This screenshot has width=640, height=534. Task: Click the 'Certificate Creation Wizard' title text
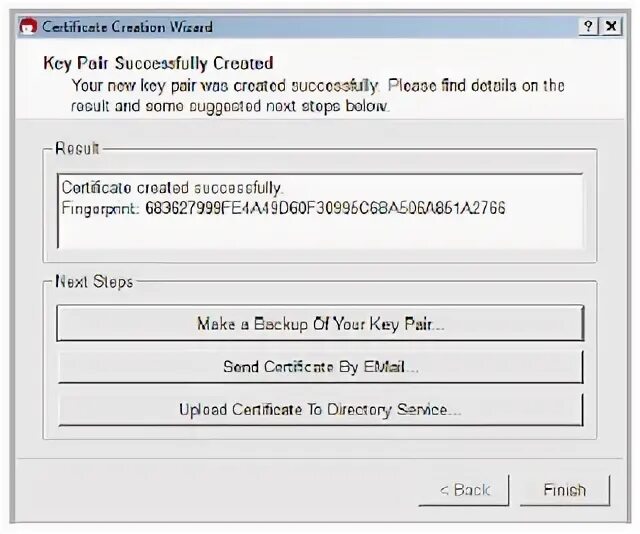(x=127, y=27)
